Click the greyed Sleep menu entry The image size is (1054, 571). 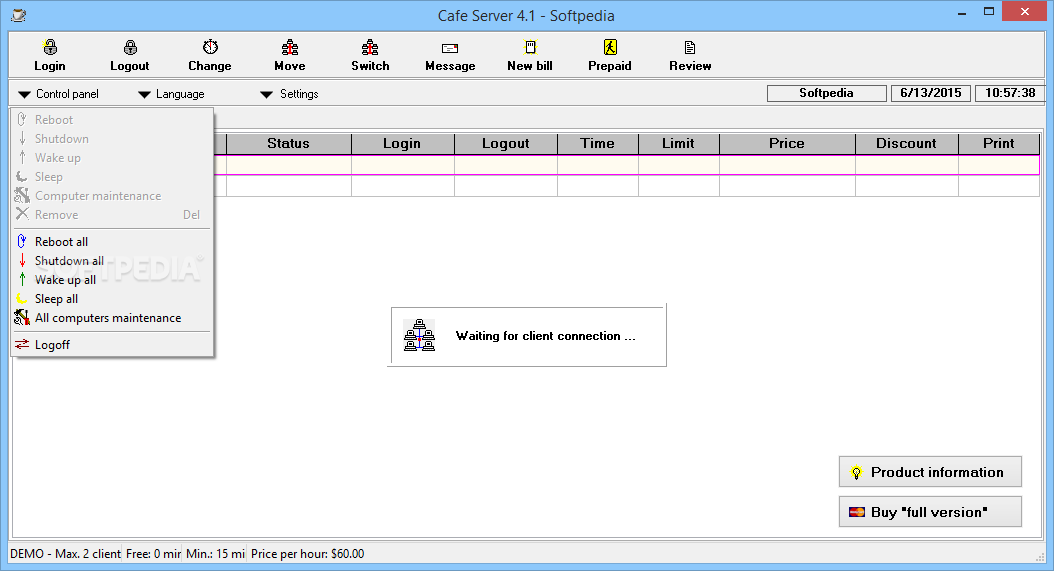tap(112, 176)
